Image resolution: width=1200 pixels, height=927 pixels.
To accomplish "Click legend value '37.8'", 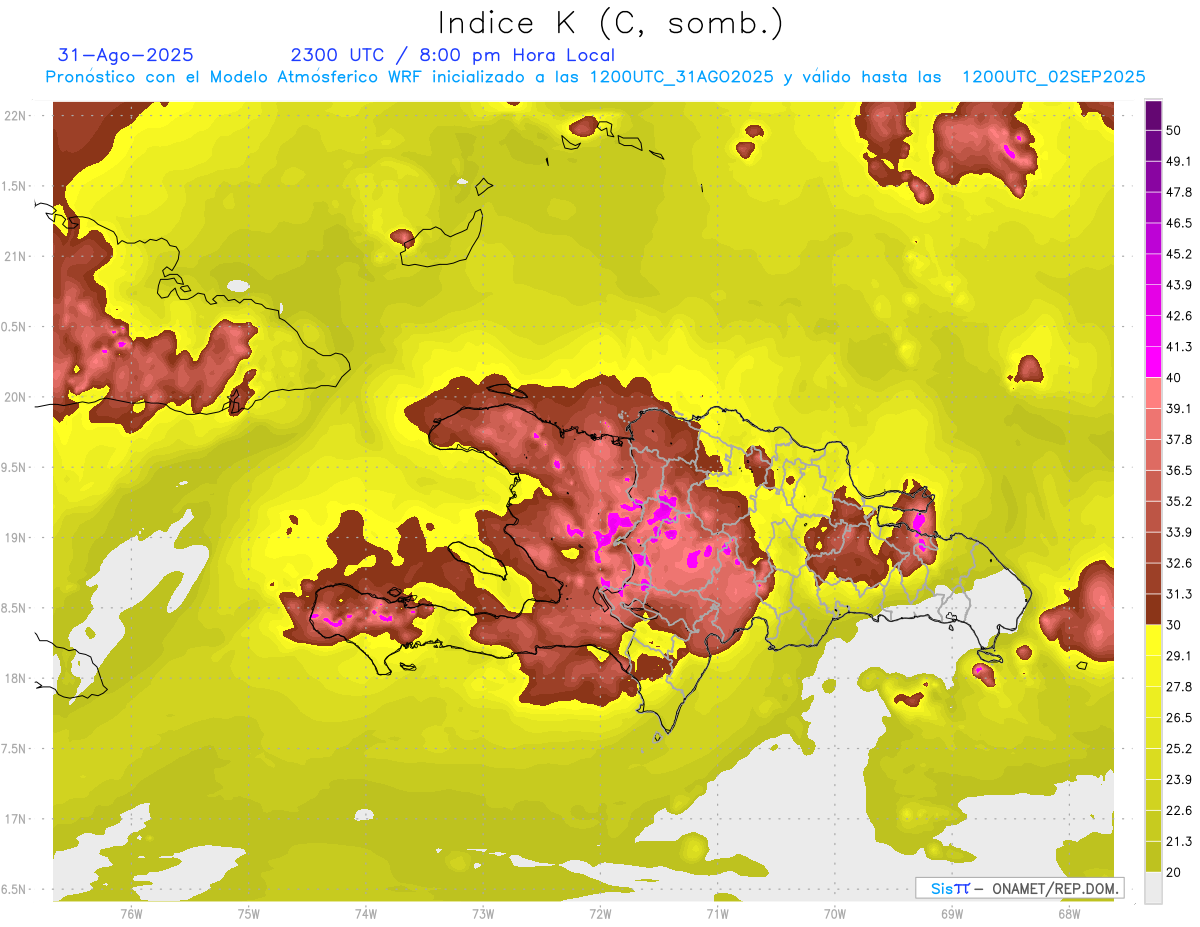I will (1178, 439).
